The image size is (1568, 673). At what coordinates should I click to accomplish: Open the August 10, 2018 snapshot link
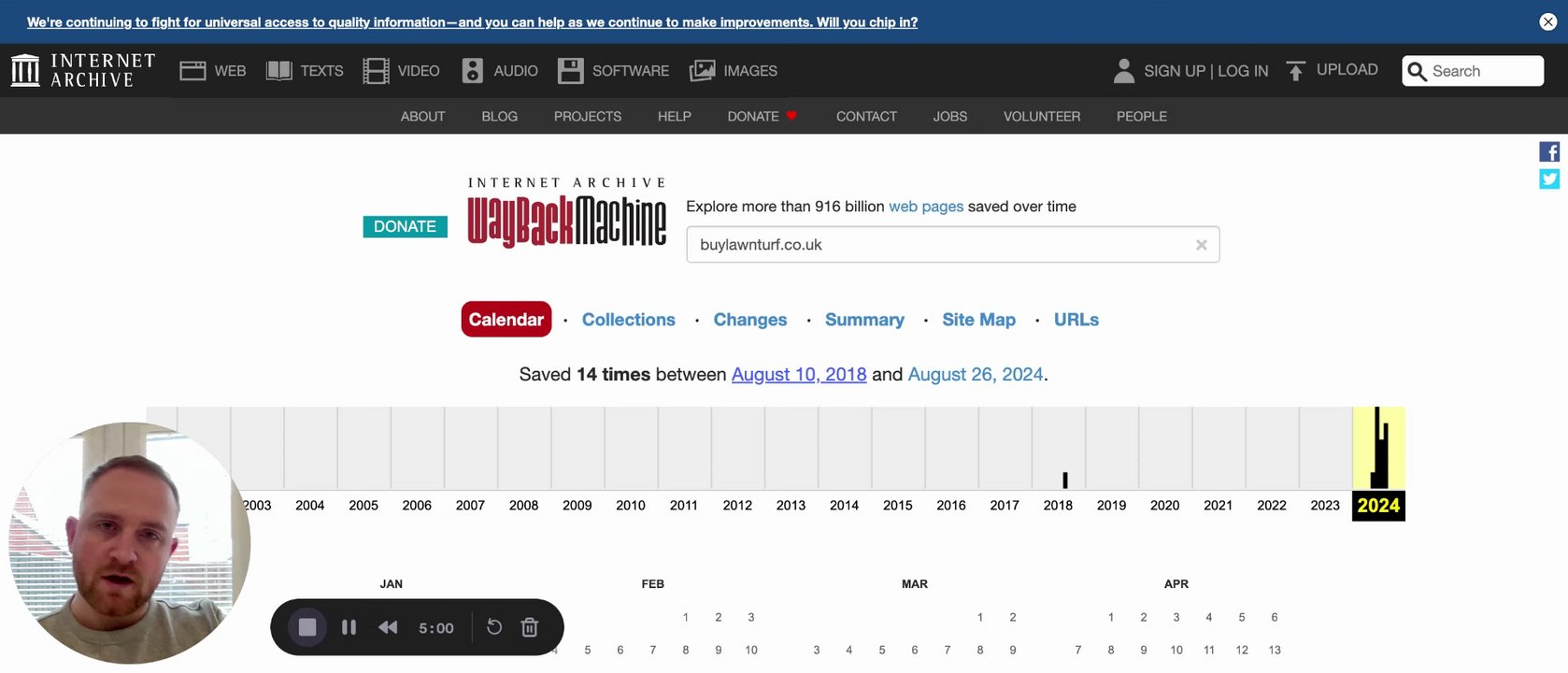click(799, 375)
